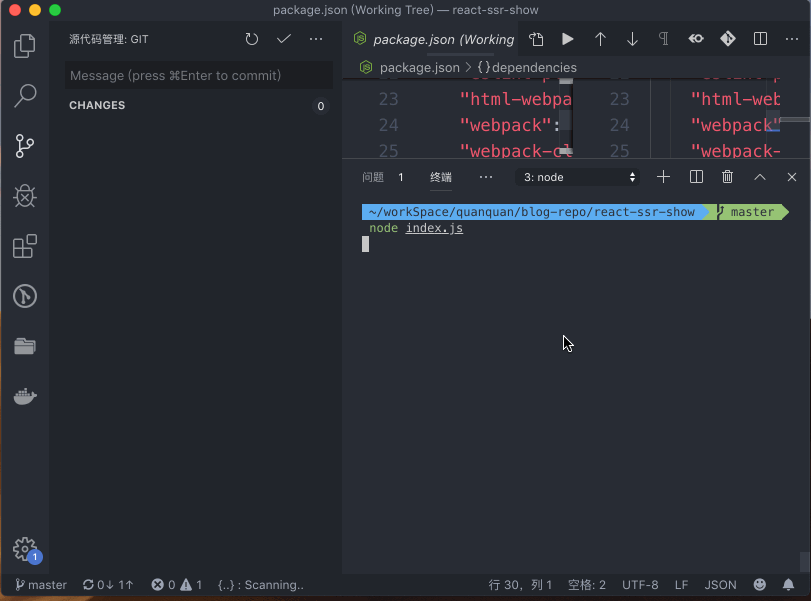
Task: Open the GitLens clock-branch activity bar icon
Action: click(x=24, y=296)
